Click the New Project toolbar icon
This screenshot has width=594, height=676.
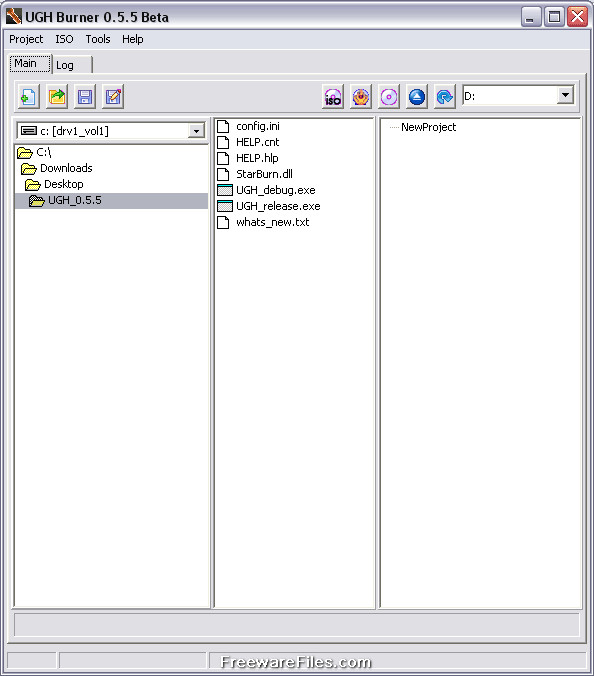tap(29, 96)
